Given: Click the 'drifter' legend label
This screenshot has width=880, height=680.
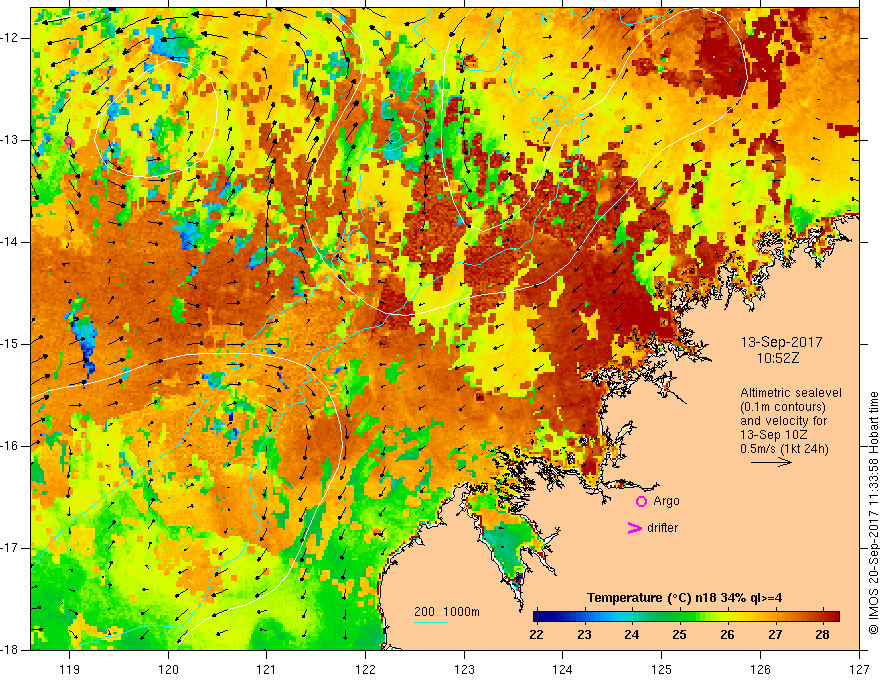Looking at the screenshot, I should click(662, 528).
